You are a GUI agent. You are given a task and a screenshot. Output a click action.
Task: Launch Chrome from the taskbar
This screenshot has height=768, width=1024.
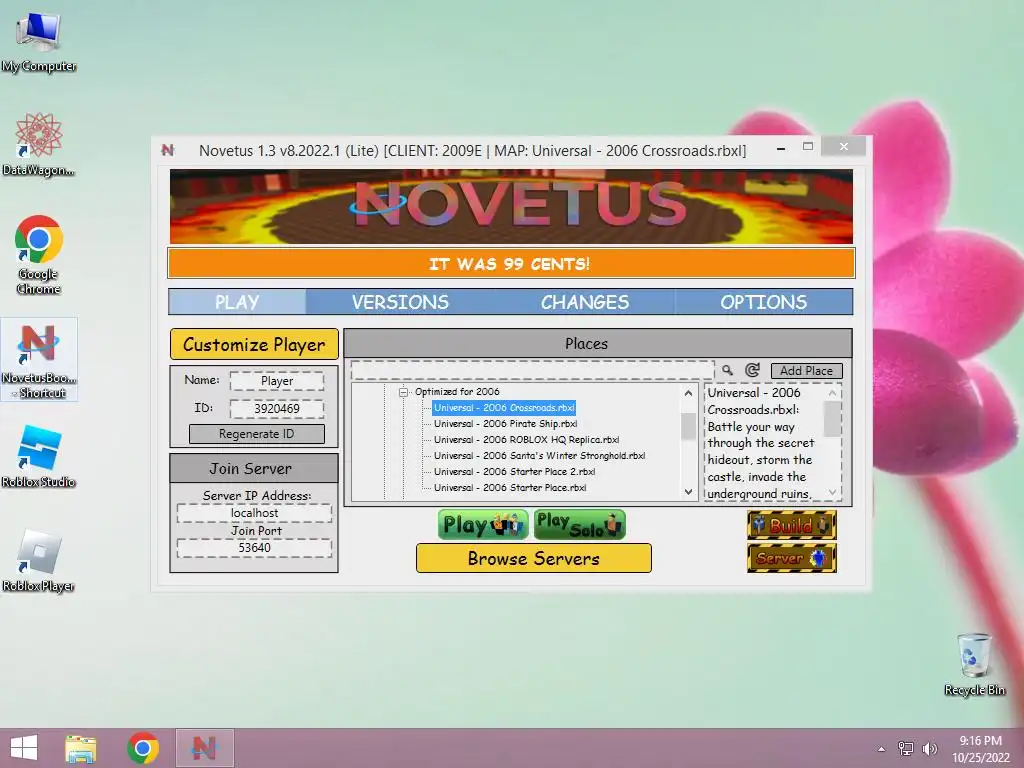[143, 748]
